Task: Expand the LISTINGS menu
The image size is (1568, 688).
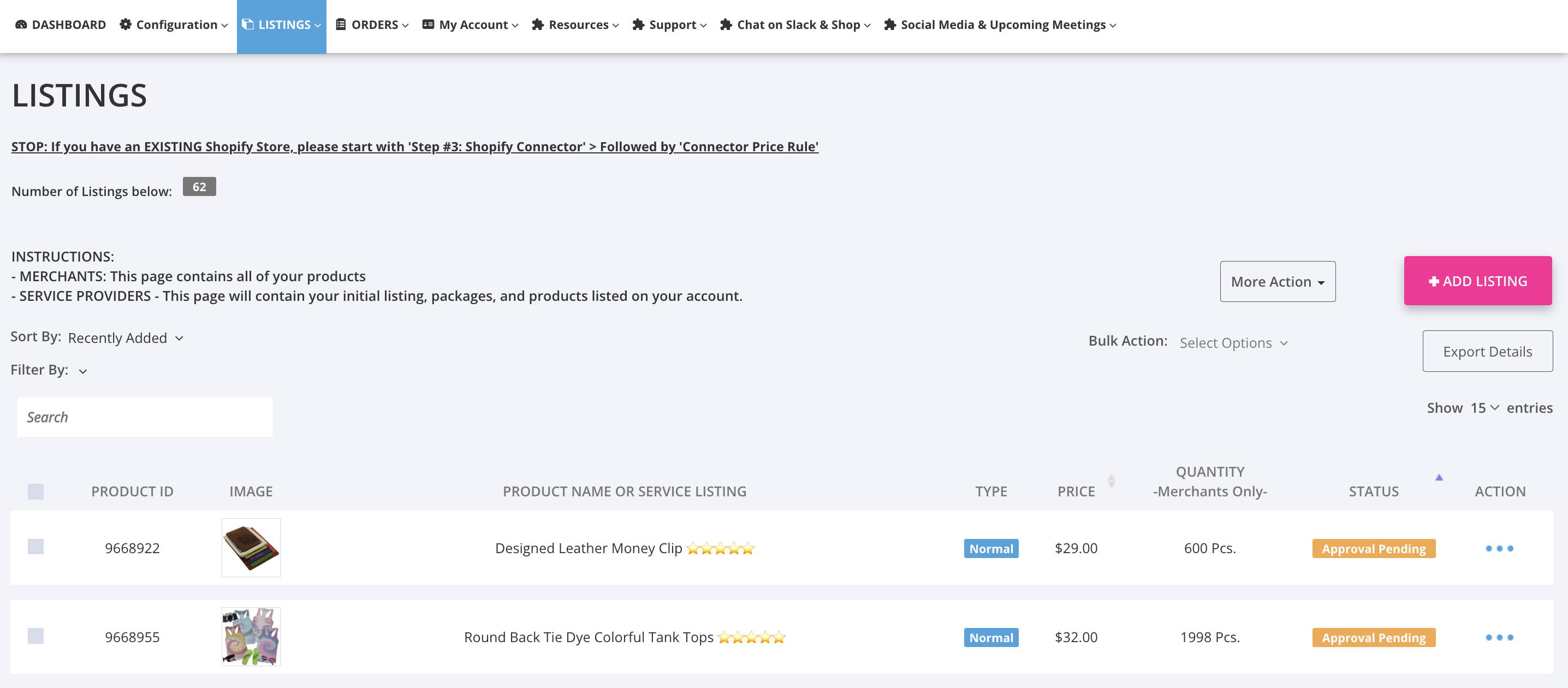Action: [x=281, y=26]
